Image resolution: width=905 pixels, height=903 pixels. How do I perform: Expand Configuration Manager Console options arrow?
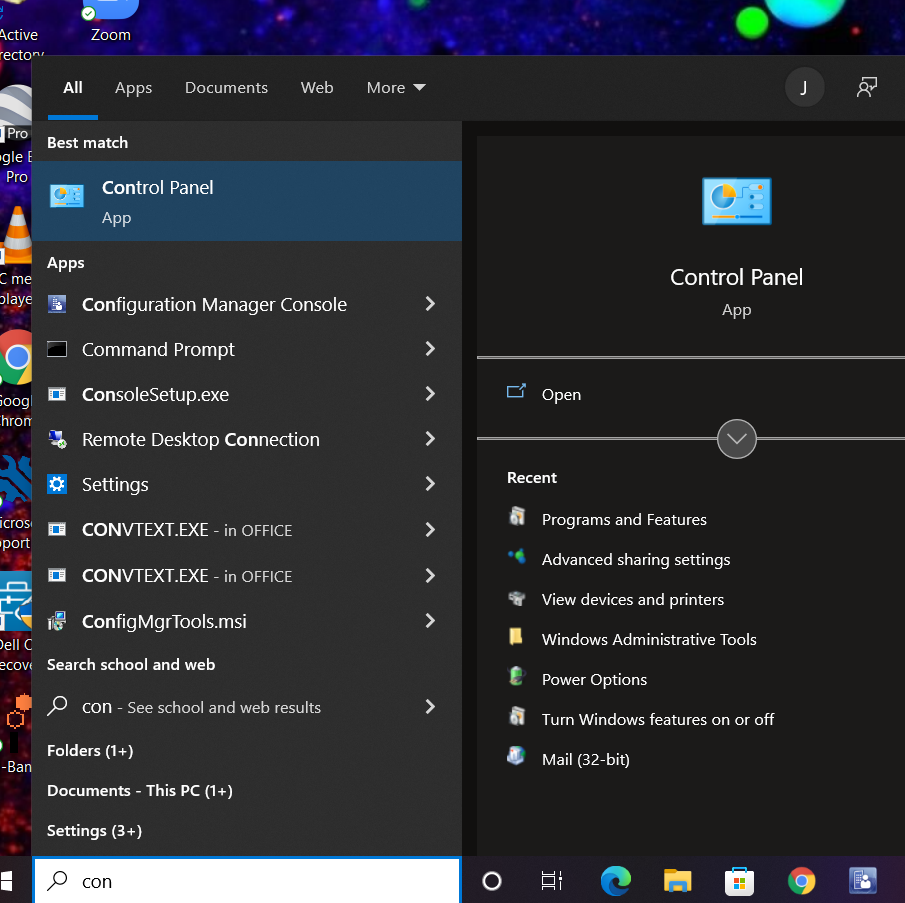(x=429, y=304)
